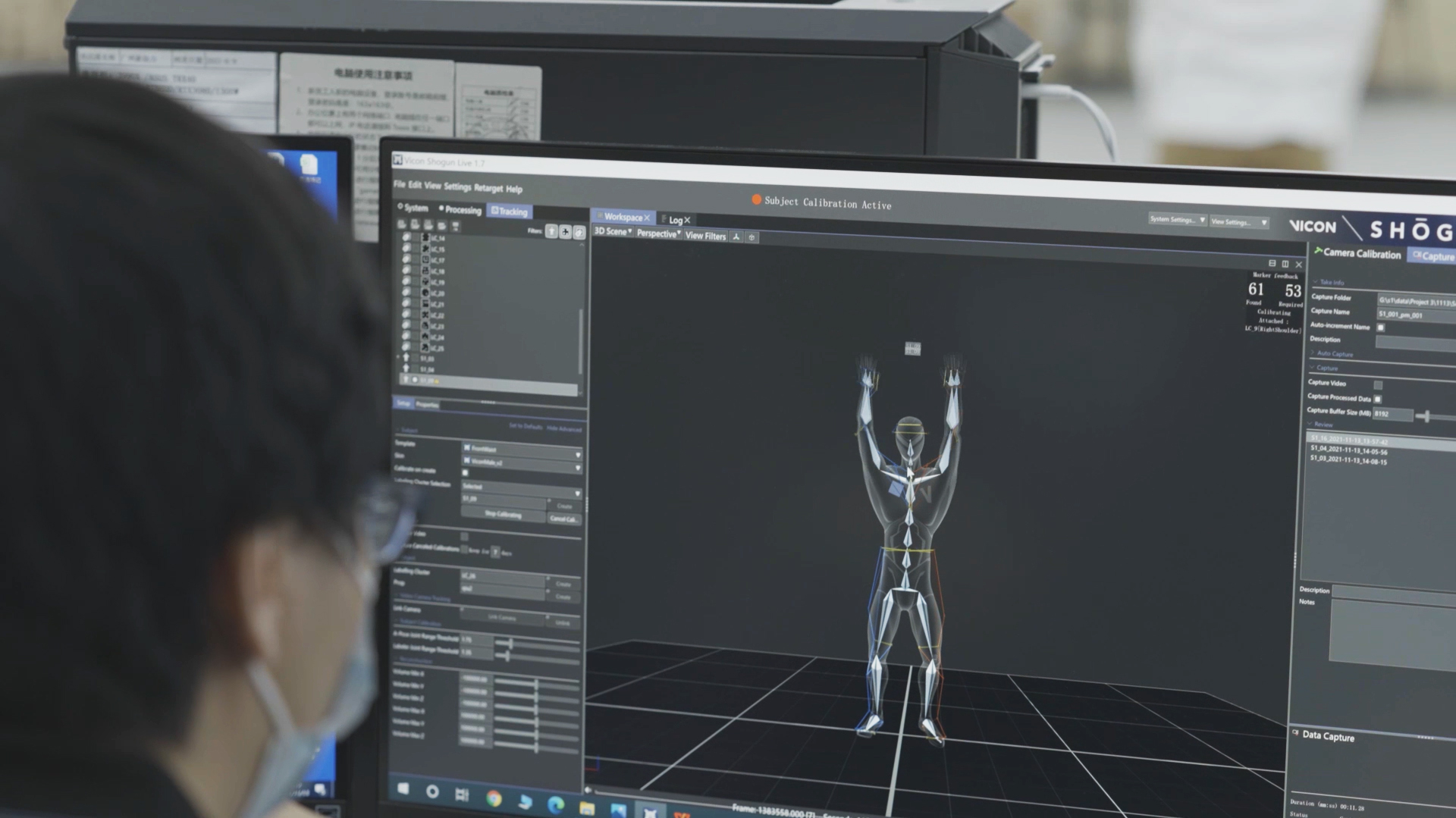Click the speaker icon below the 3D view
The image size is (1456, 818).
[588, 790]
